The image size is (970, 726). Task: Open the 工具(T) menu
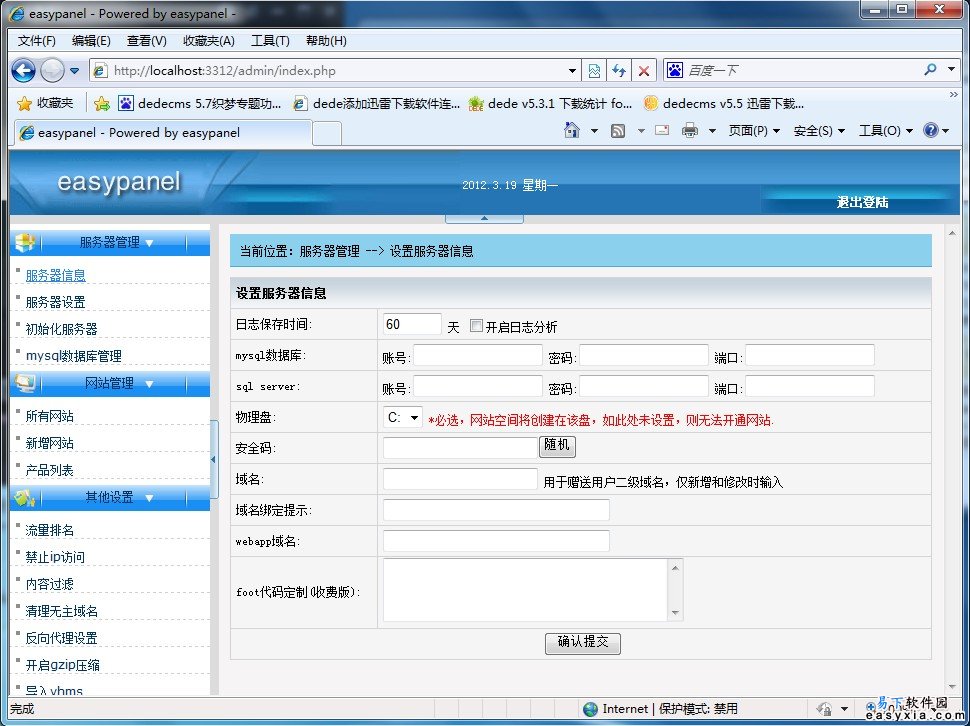270,41
